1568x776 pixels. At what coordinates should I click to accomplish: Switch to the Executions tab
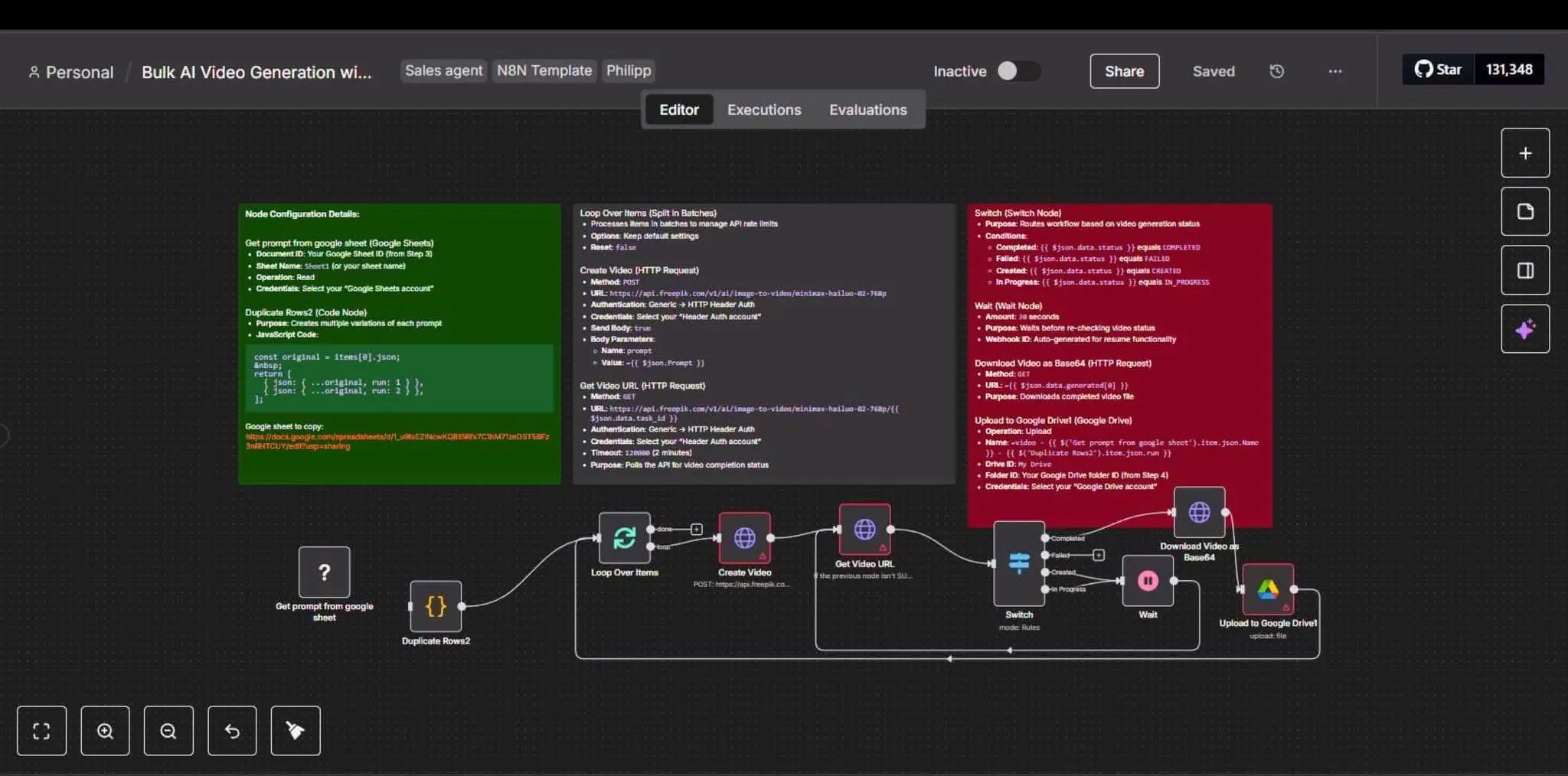(x=764, y=109)
